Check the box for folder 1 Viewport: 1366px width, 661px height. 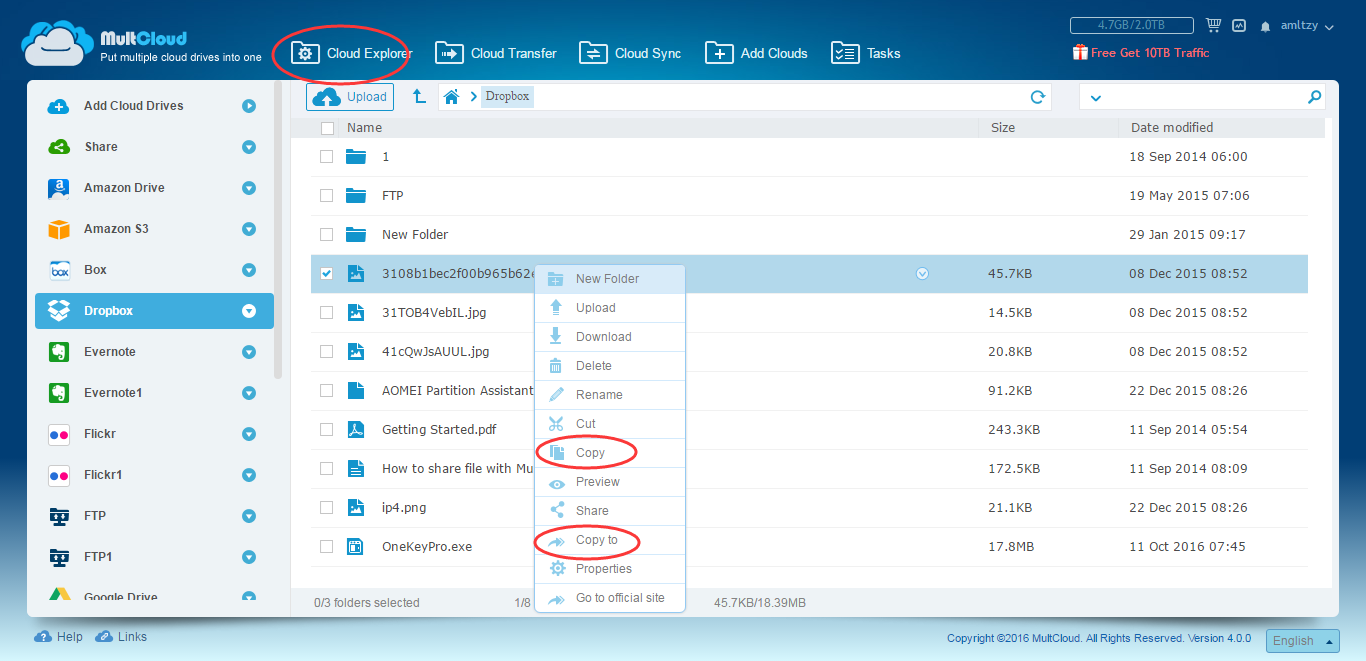pyautogui.click(x=326, y=157)
